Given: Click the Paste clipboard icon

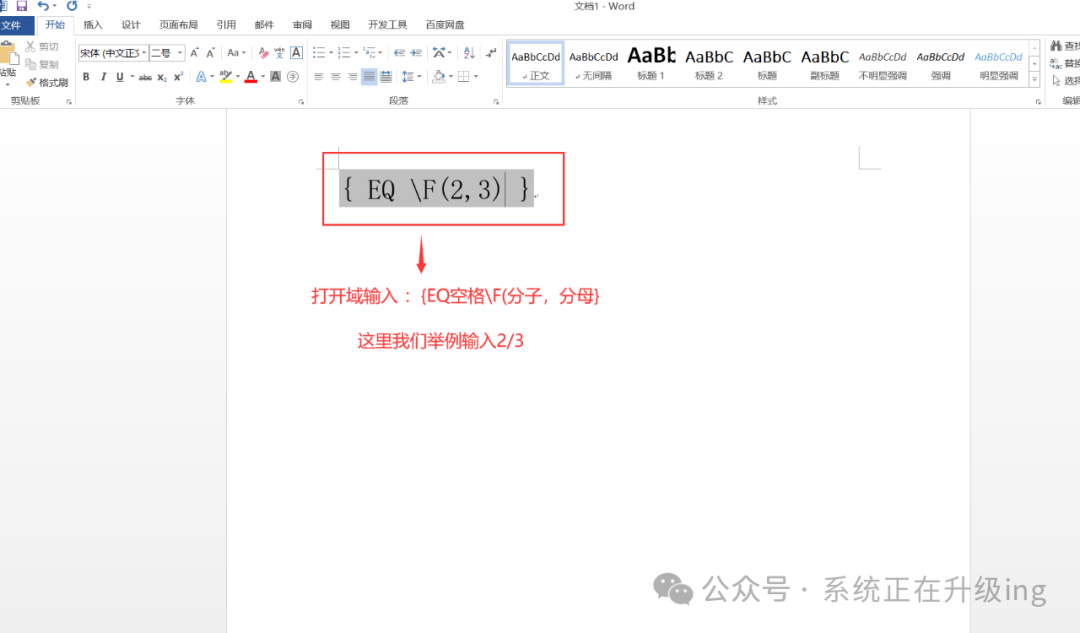Looking at the screenshot, I should pos(9,55).
